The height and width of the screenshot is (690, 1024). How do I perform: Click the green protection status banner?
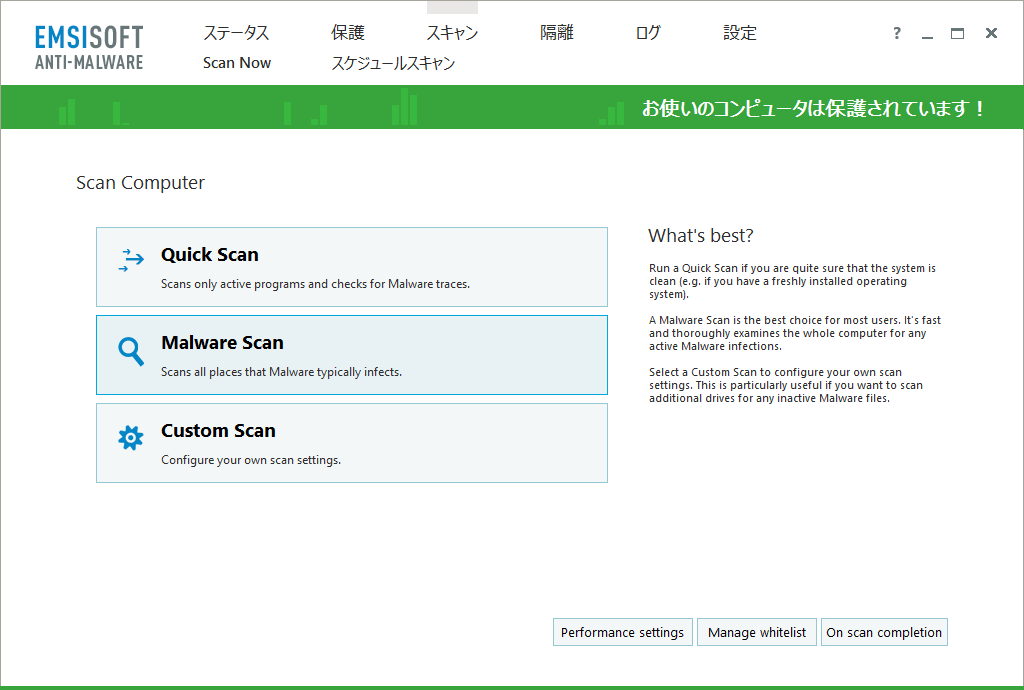pyautogui.click(x=512, y=105)
